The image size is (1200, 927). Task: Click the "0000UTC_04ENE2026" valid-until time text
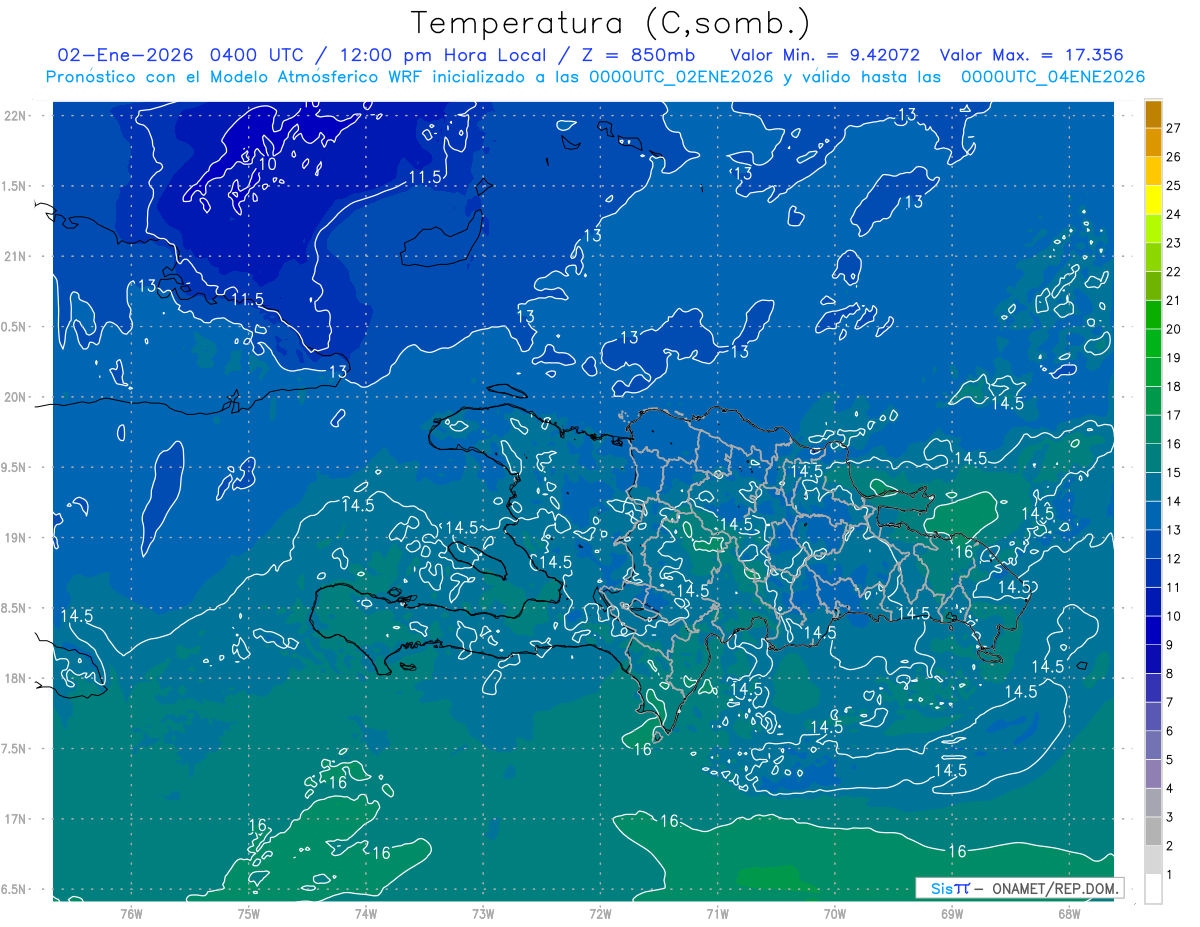point(1053,77)
